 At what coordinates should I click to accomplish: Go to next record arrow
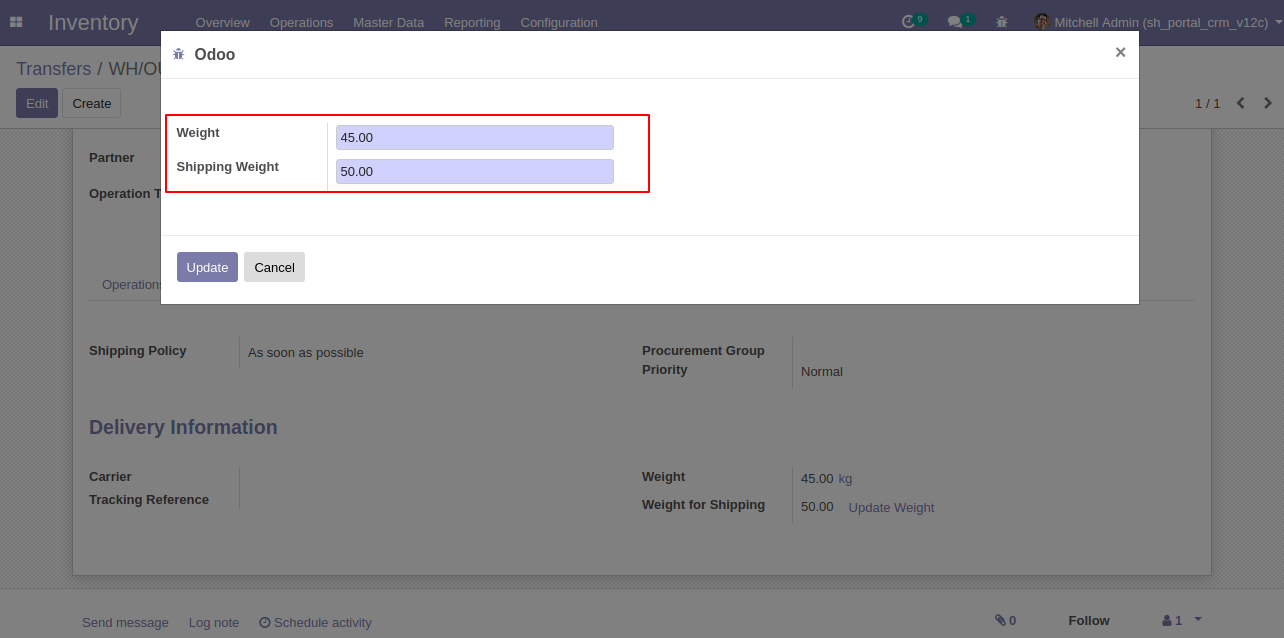tap(1268, 103)
